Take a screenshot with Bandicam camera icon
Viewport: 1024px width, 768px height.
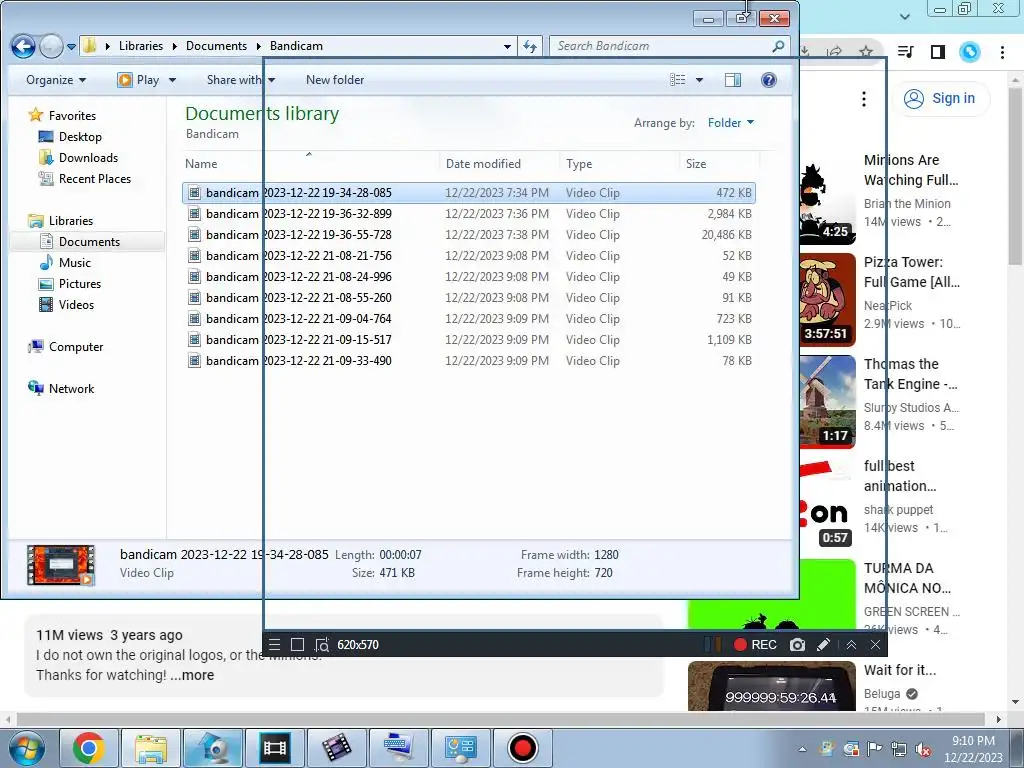pyautogui.click(x=797, y=645)
